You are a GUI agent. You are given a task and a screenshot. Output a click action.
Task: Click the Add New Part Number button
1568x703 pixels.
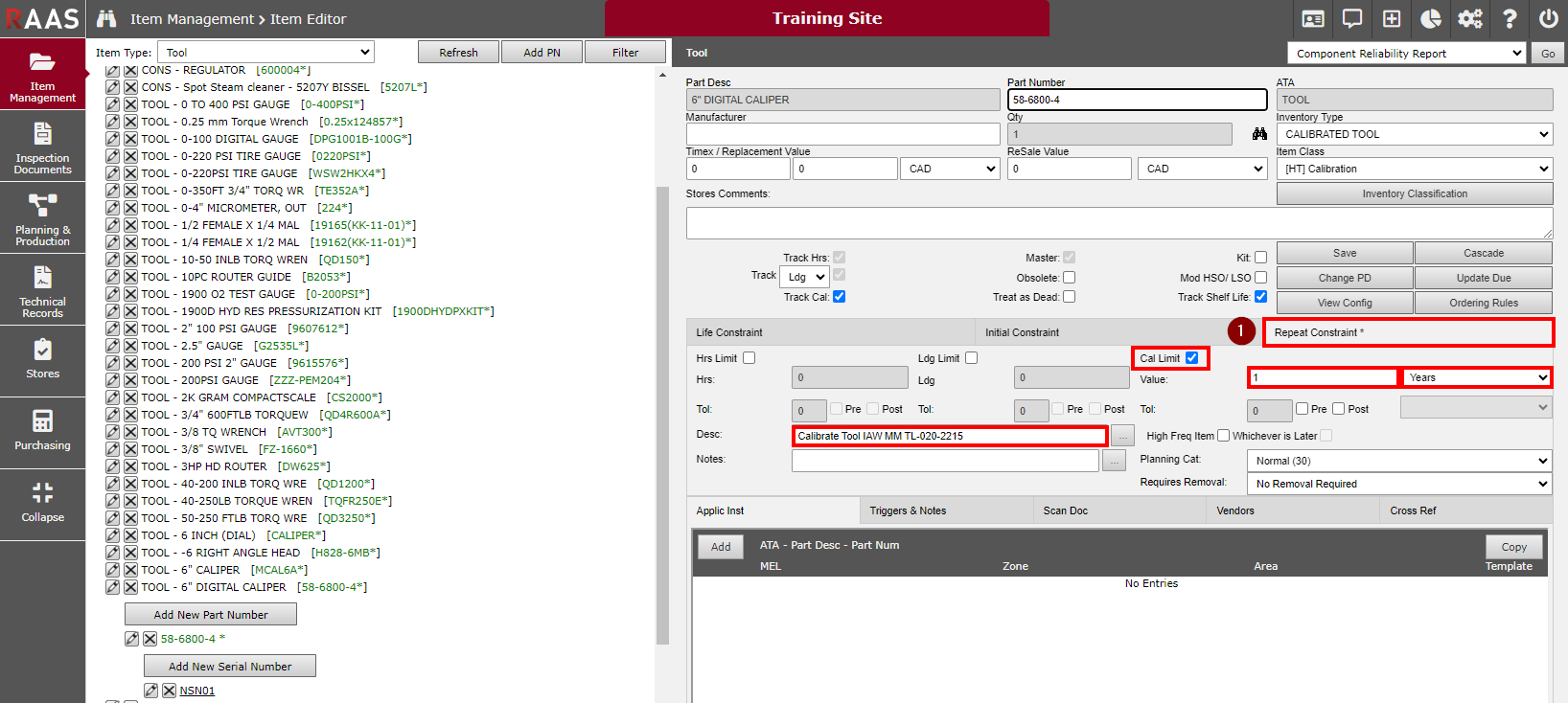211,615
